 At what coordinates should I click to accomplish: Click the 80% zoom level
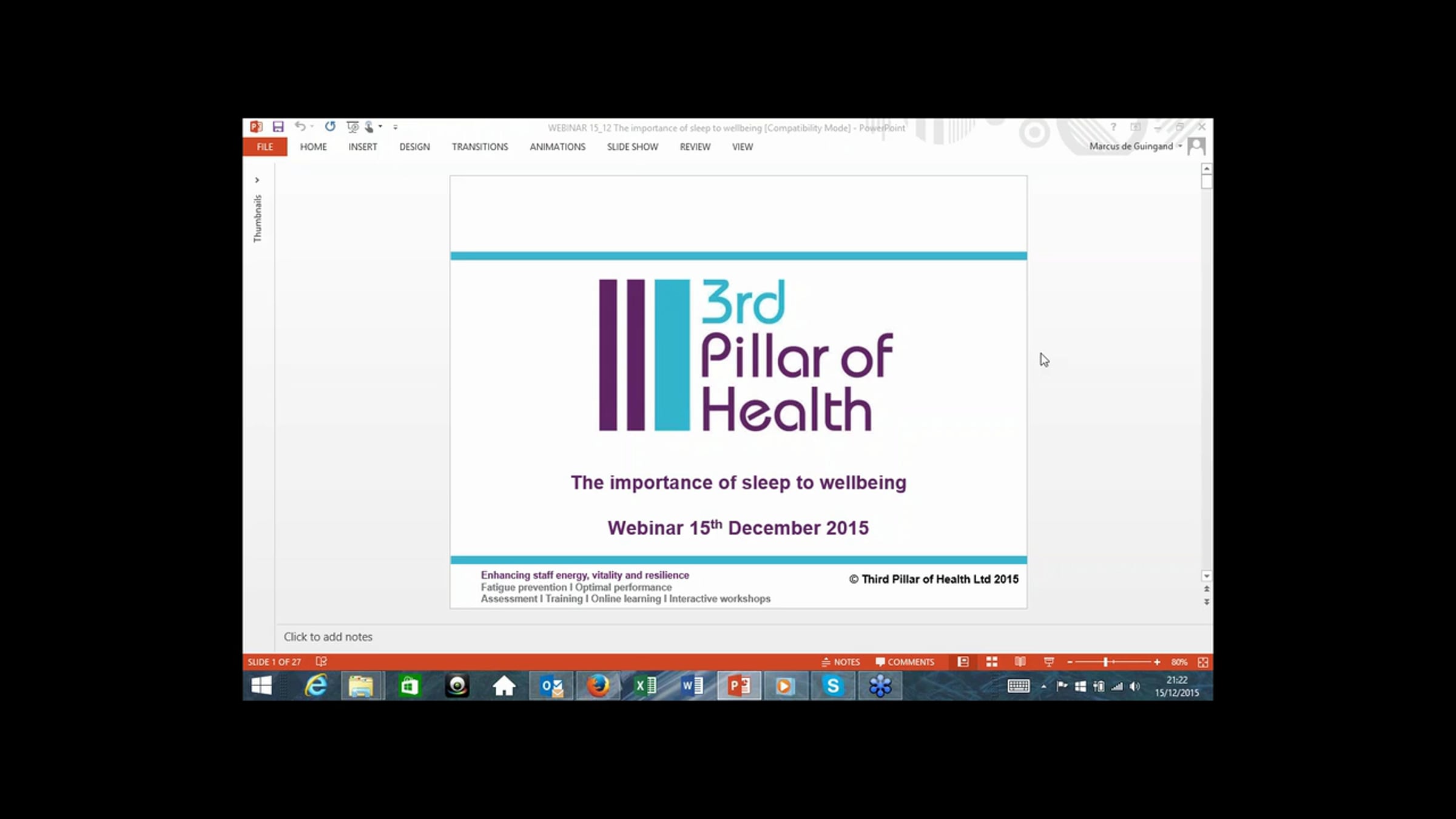[x=1179, y=662]
